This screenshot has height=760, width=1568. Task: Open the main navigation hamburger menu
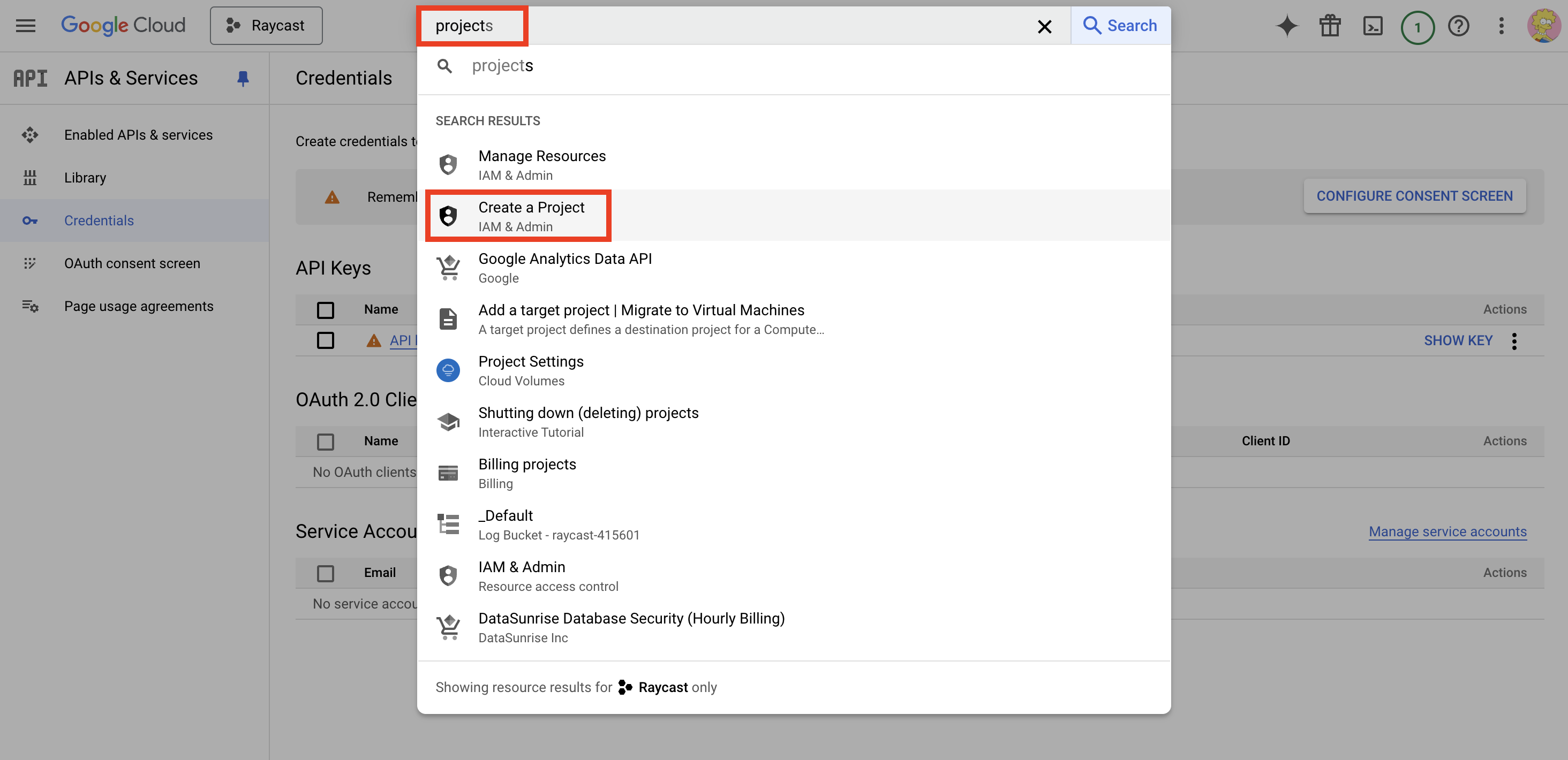pyautogui.click(x=26, y=26)
